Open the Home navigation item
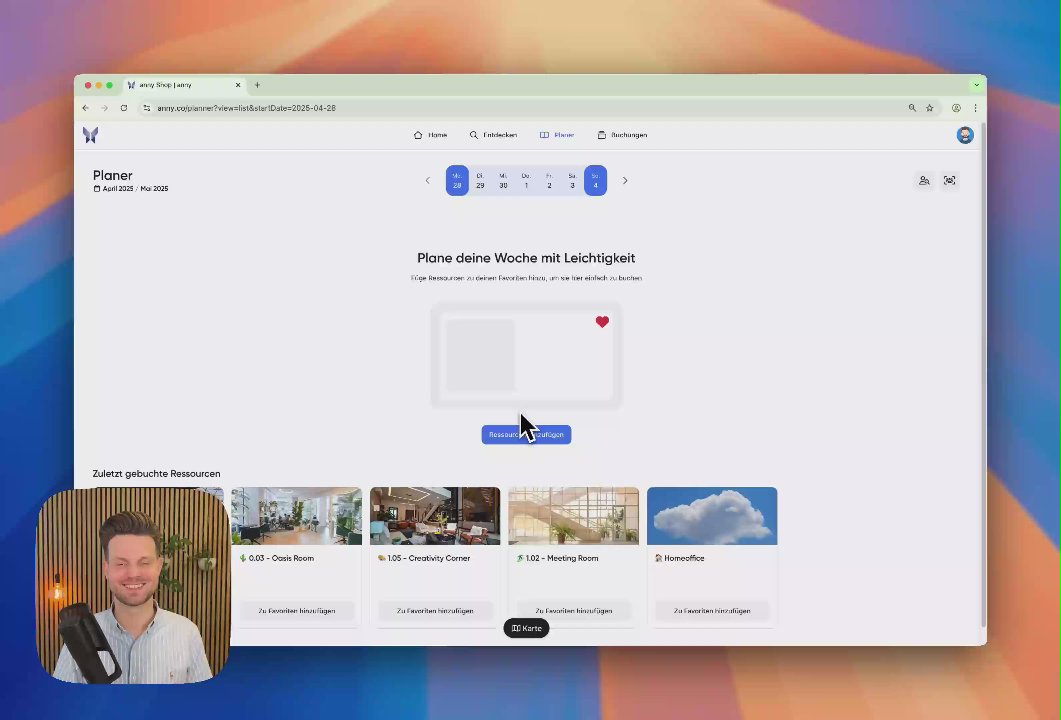Screen dimensions: 1061x720 430,135
